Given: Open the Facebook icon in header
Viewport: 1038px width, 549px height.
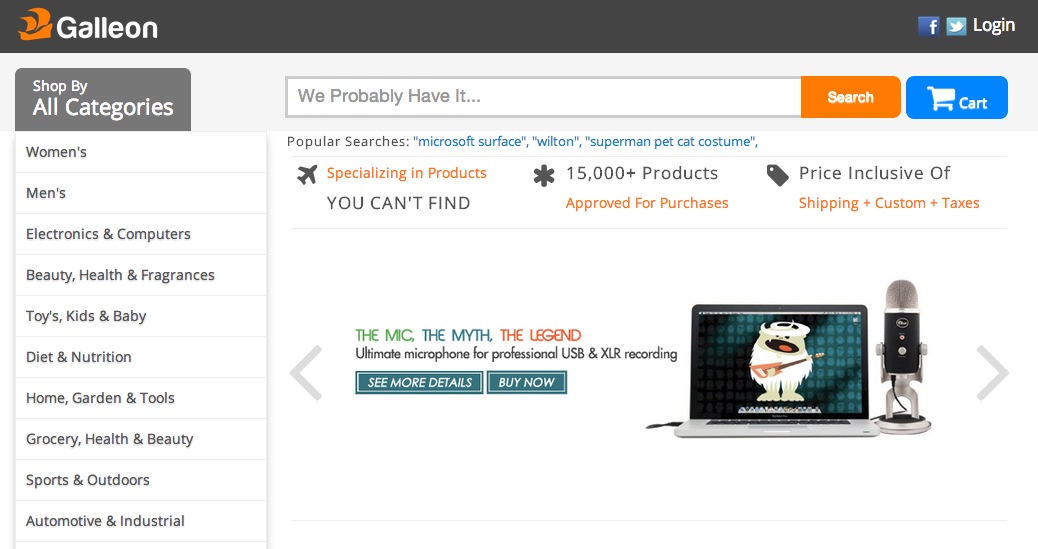Looking at the screenshot, I should [x=928, y=26].
